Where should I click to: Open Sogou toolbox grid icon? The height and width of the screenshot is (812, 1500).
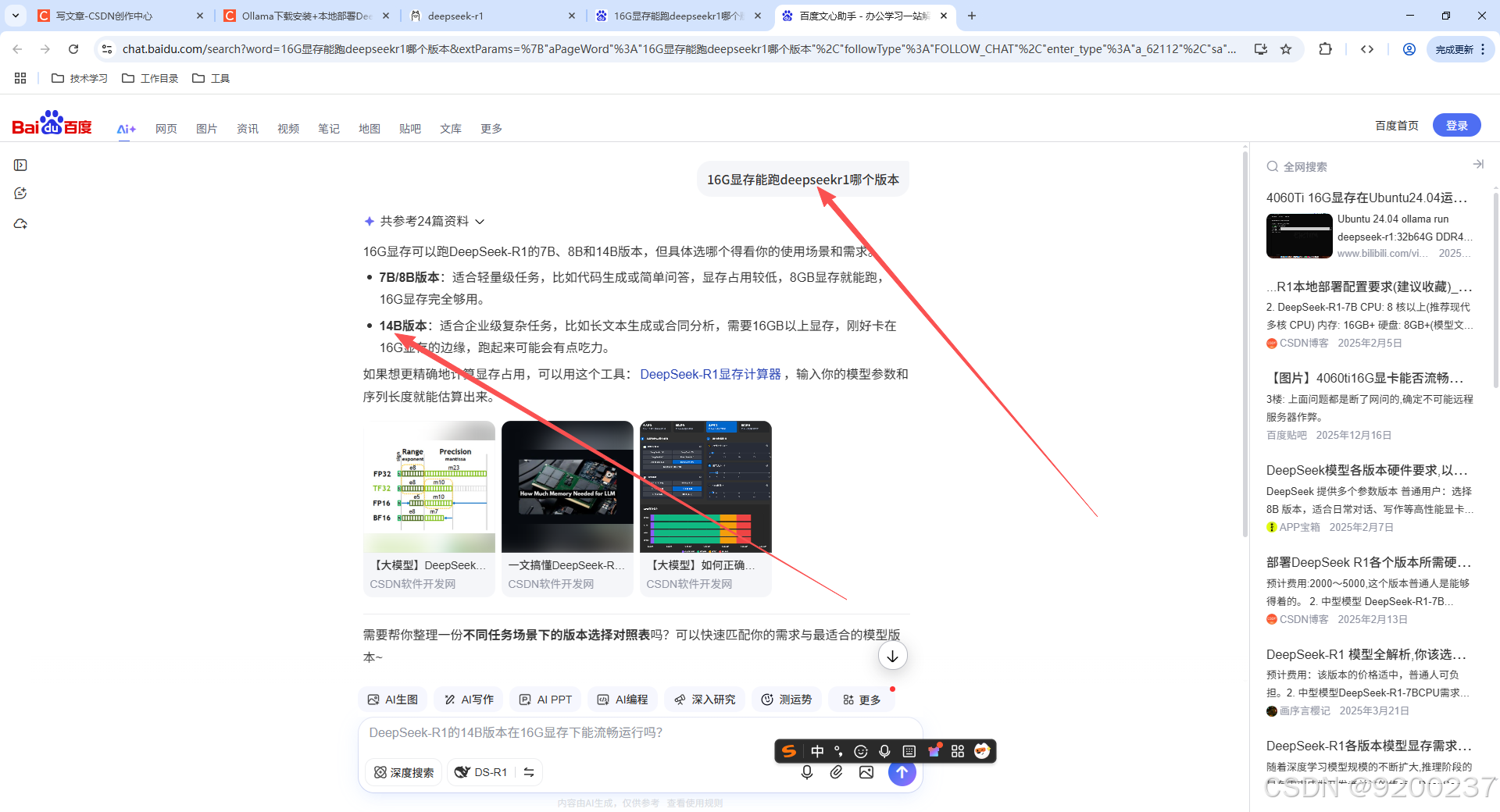[958, 751]
